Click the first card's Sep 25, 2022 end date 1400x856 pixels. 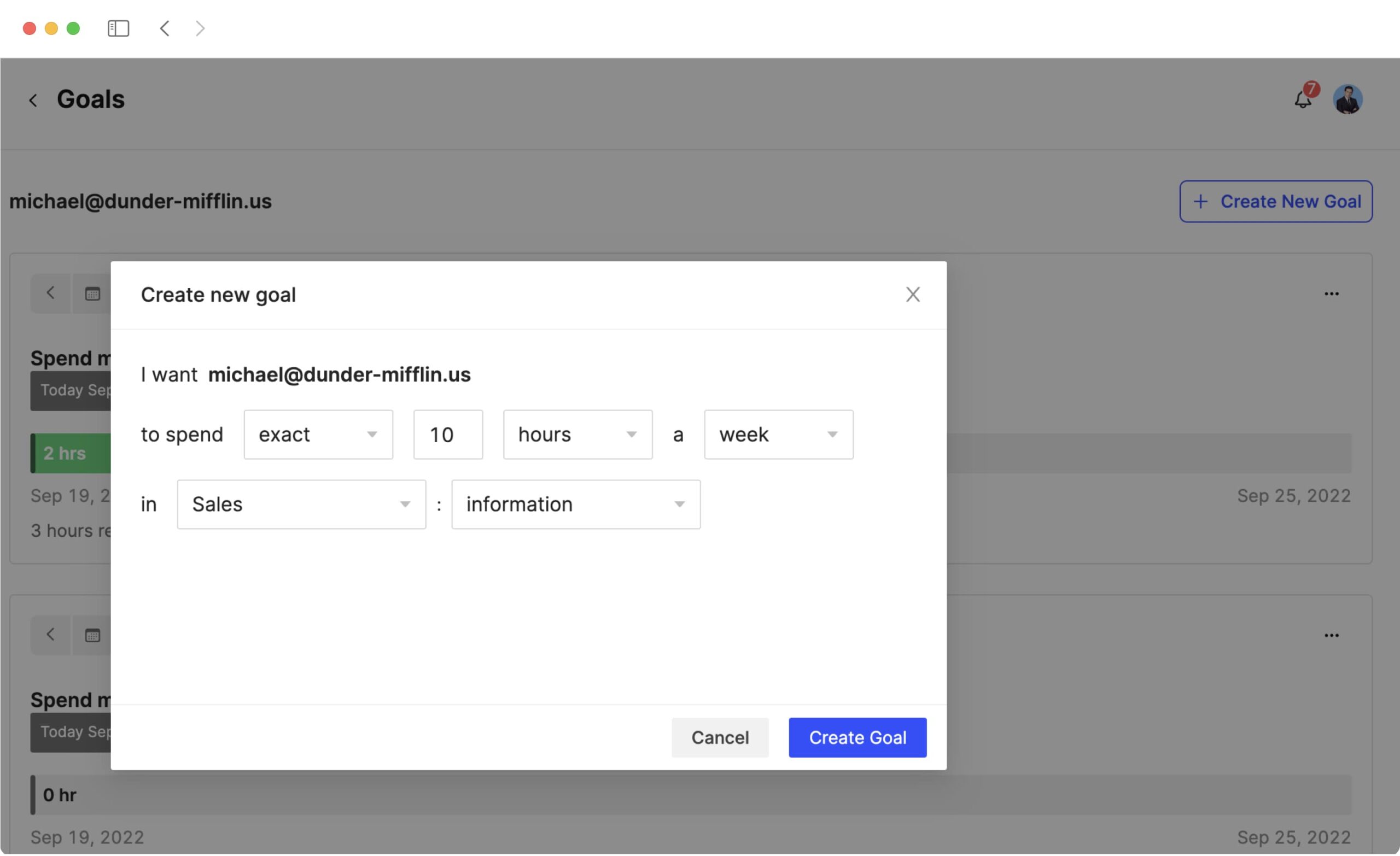click(1294, 495)
